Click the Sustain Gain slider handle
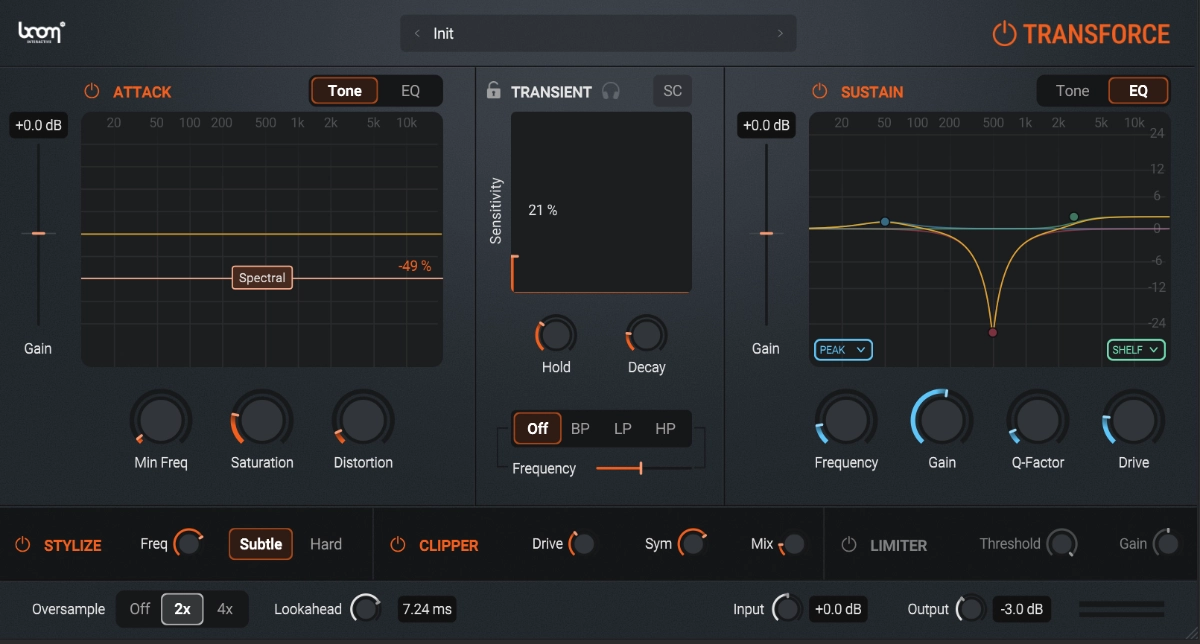This screenshot has height=644, width=1200. click(x=766, y=233)
